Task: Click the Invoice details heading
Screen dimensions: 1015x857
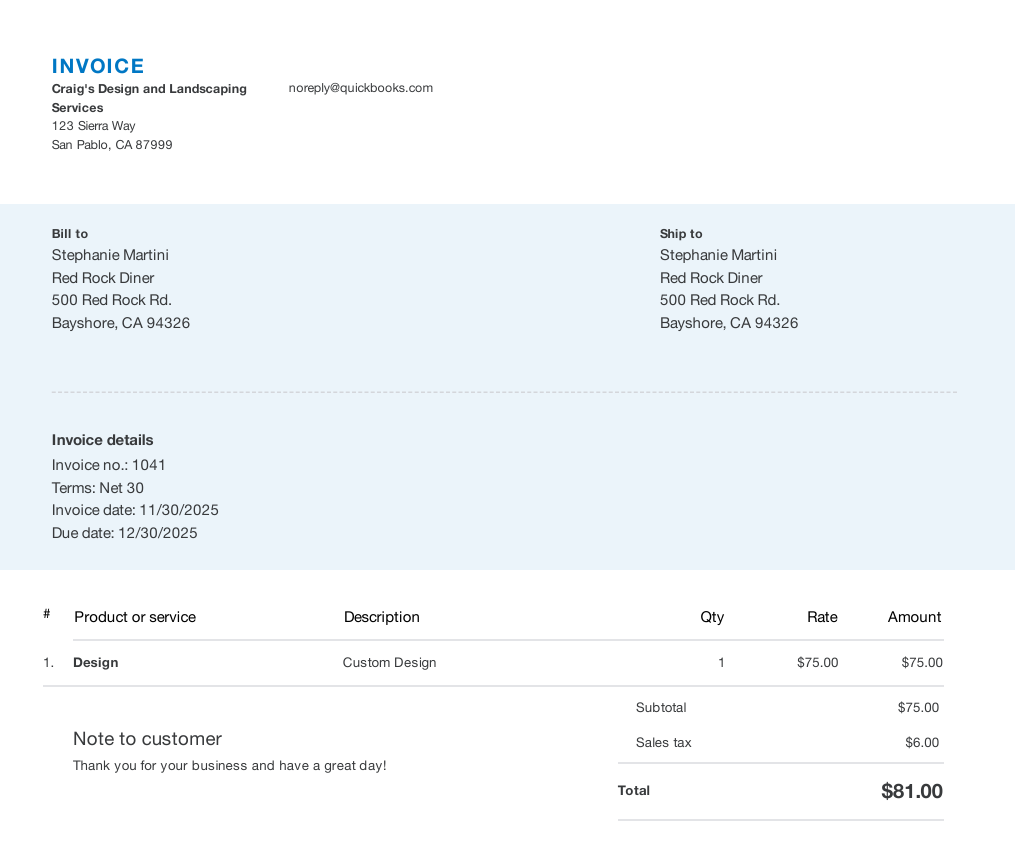Action: tap(103, 440)
